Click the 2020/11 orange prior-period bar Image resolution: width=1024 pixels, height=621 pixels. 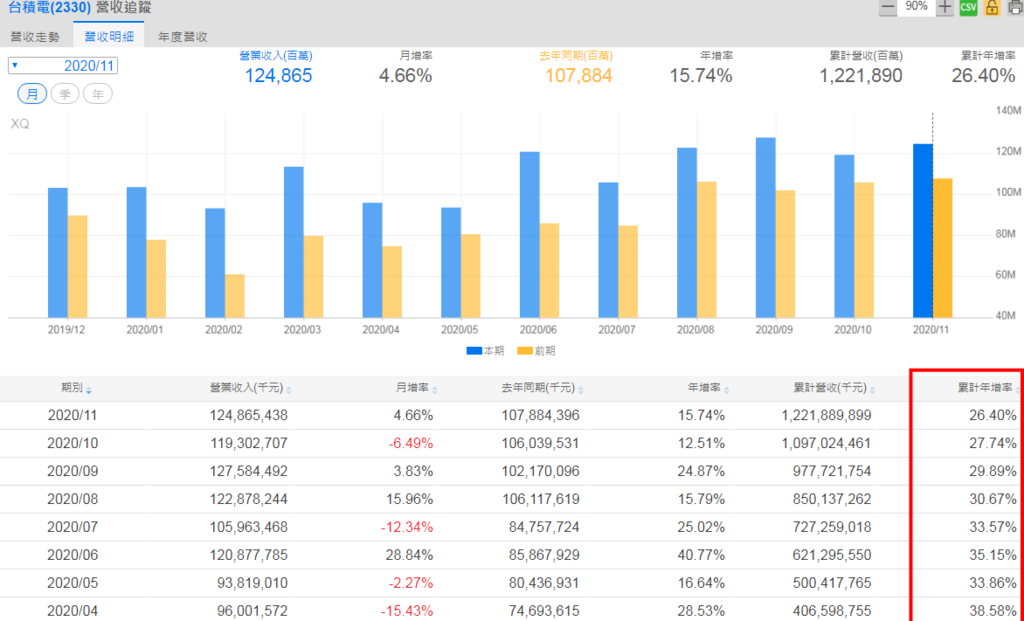click(x=942, y=248)
